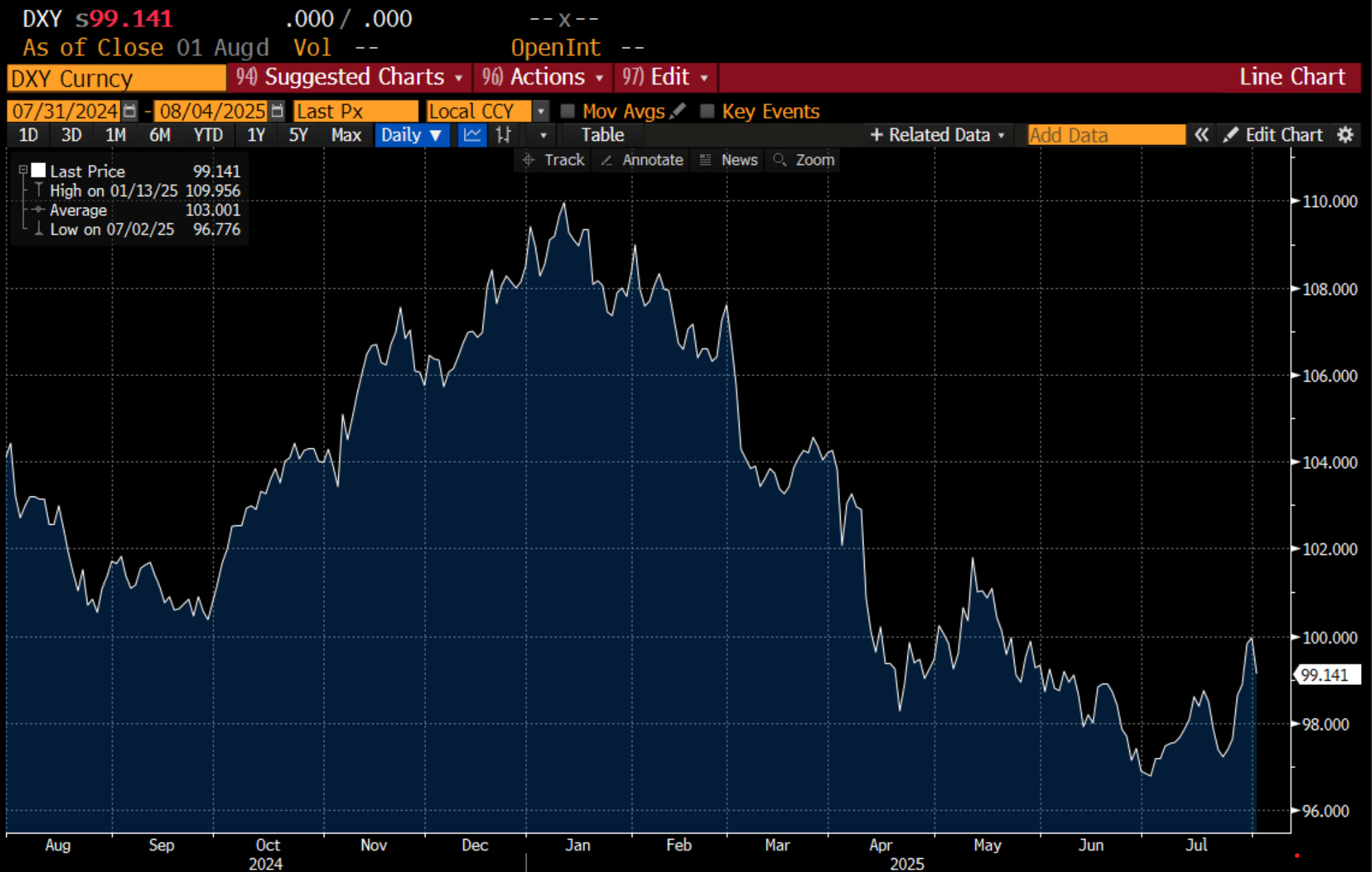This screenshot has height=872, width=1372.
Task: Click the white Last Price color swatch
Action: 38,171
